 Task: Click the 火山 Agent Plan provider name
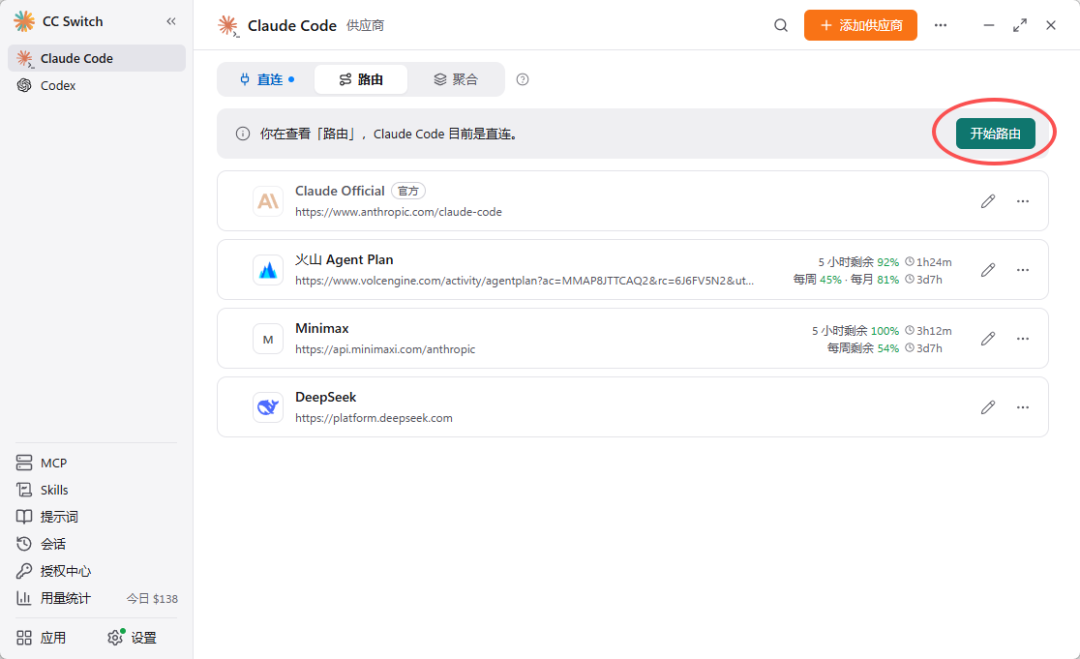344,260
